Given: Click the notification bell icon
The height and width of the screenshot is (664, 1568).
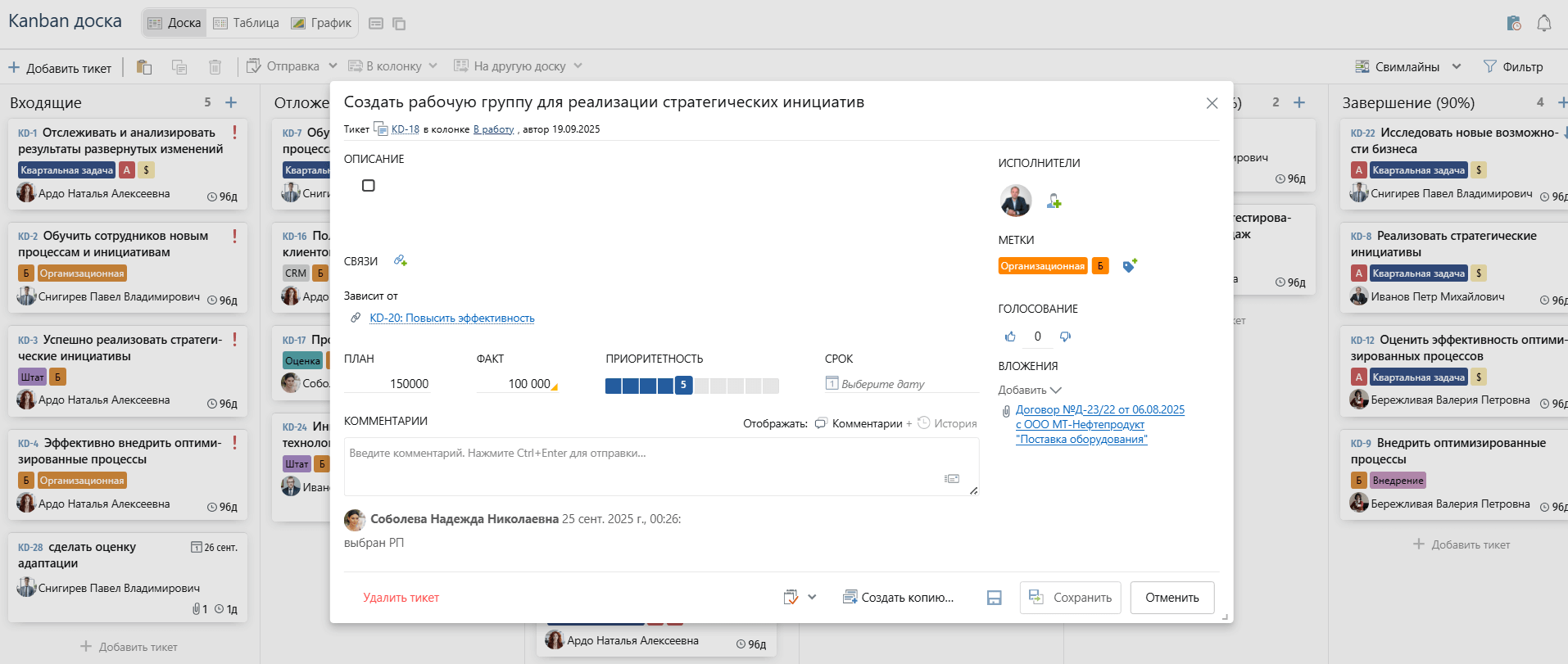Looking at the screenshot, I should point(1543,23).
